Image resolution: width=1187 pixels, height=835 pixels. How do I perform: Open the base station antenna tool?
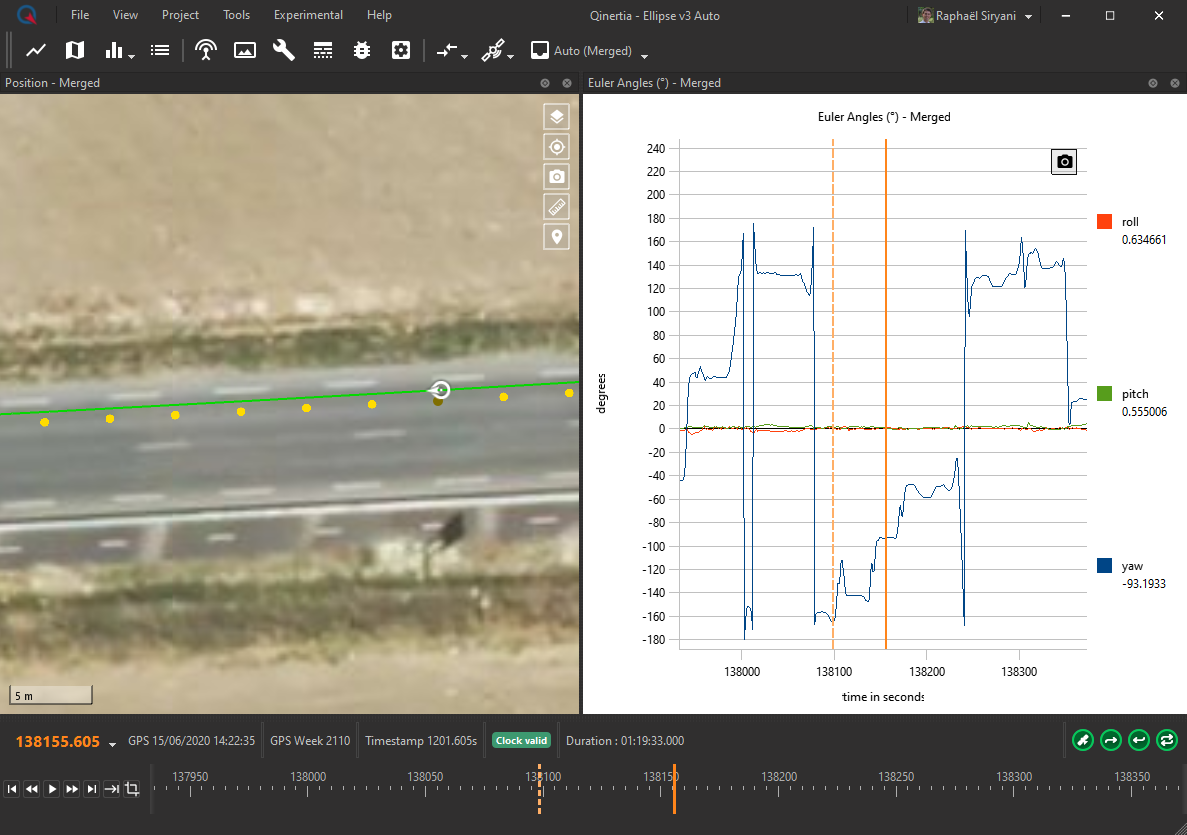206,50
